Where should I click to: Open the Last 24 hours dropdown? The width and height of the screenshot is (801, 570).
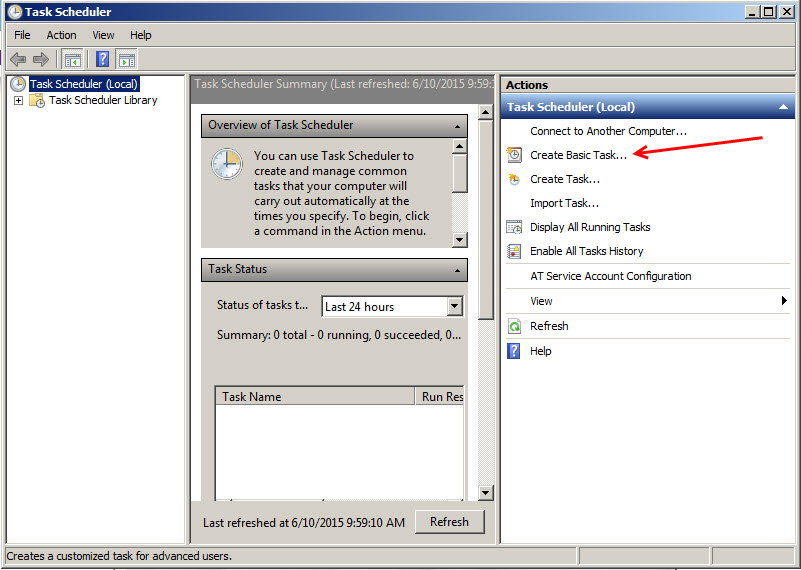point(455,306)
